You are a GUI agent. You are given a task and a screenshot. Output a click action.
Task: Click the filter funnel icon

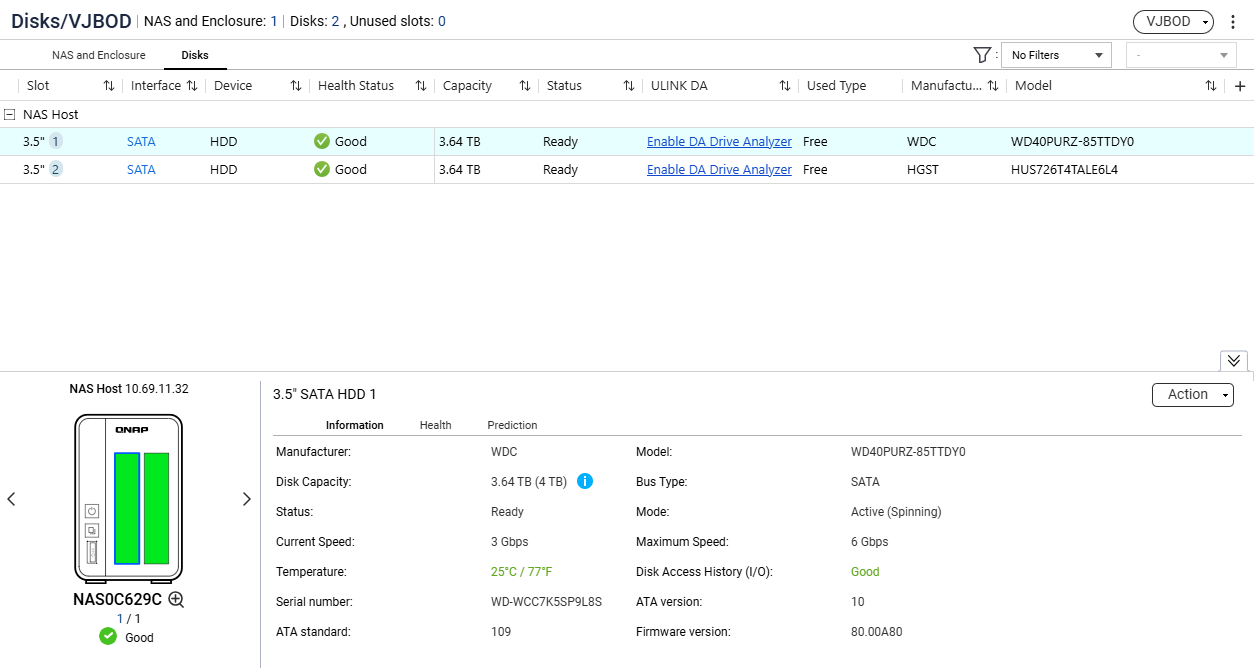click(x=982, y=55)
